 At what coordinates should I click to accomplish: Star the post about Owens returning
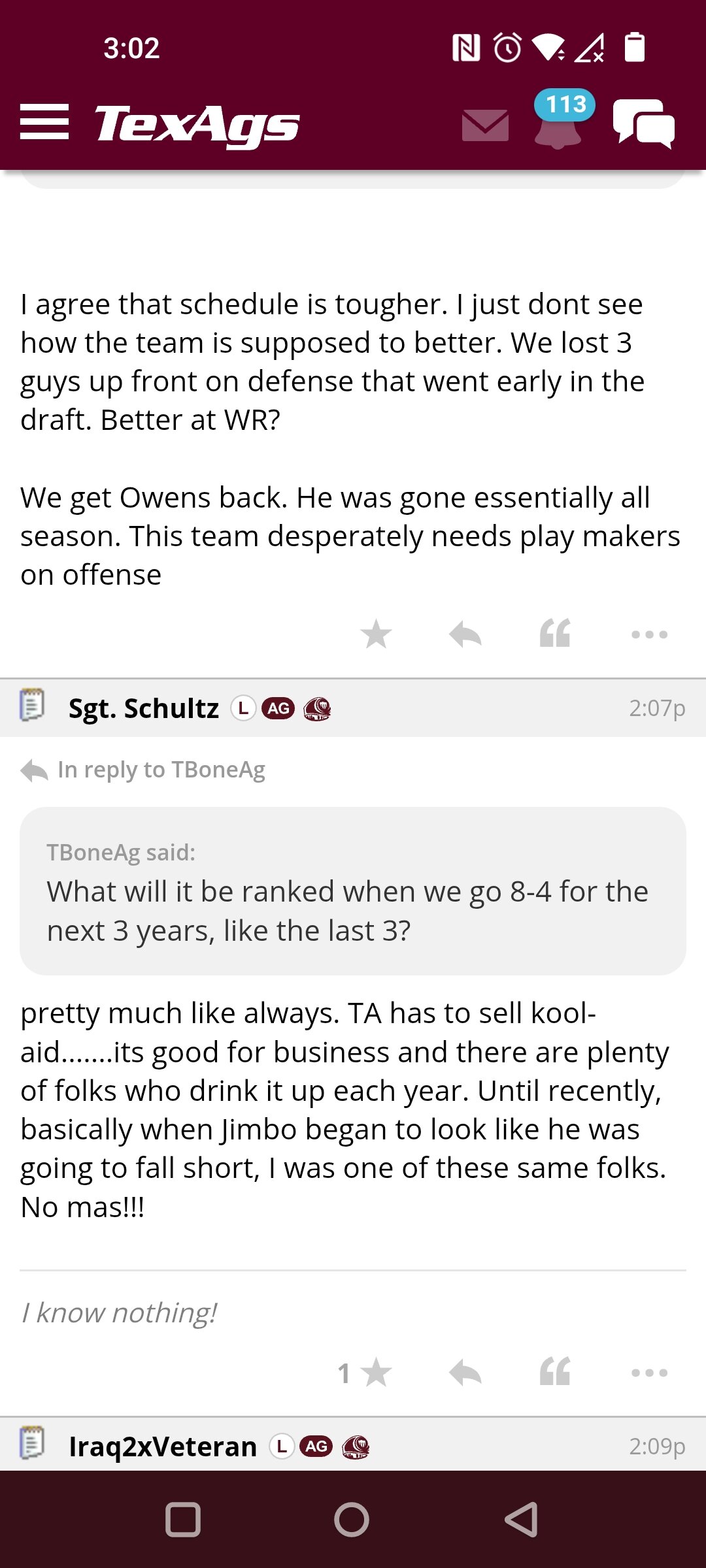(376, 634)
